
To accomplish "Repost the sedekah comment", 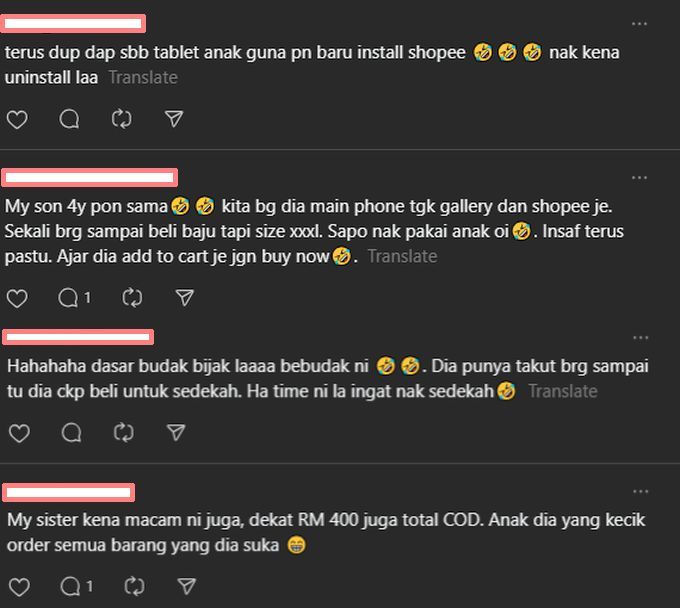I will point(124,432).
